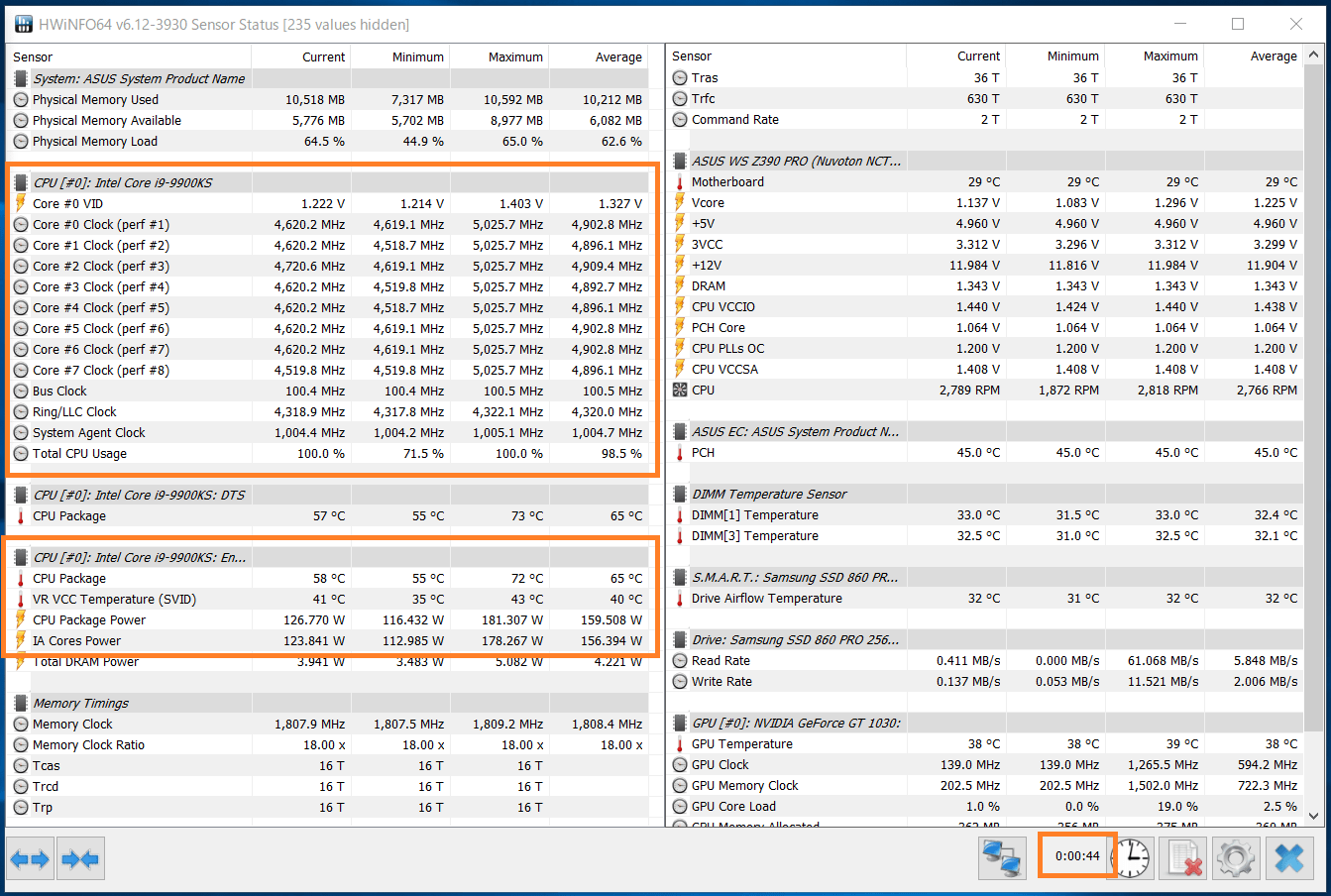Select the Drive: Samsung SSD 860 PRO group header
The width and height of the screenshot is (1331, 896).
pos(985,639)
